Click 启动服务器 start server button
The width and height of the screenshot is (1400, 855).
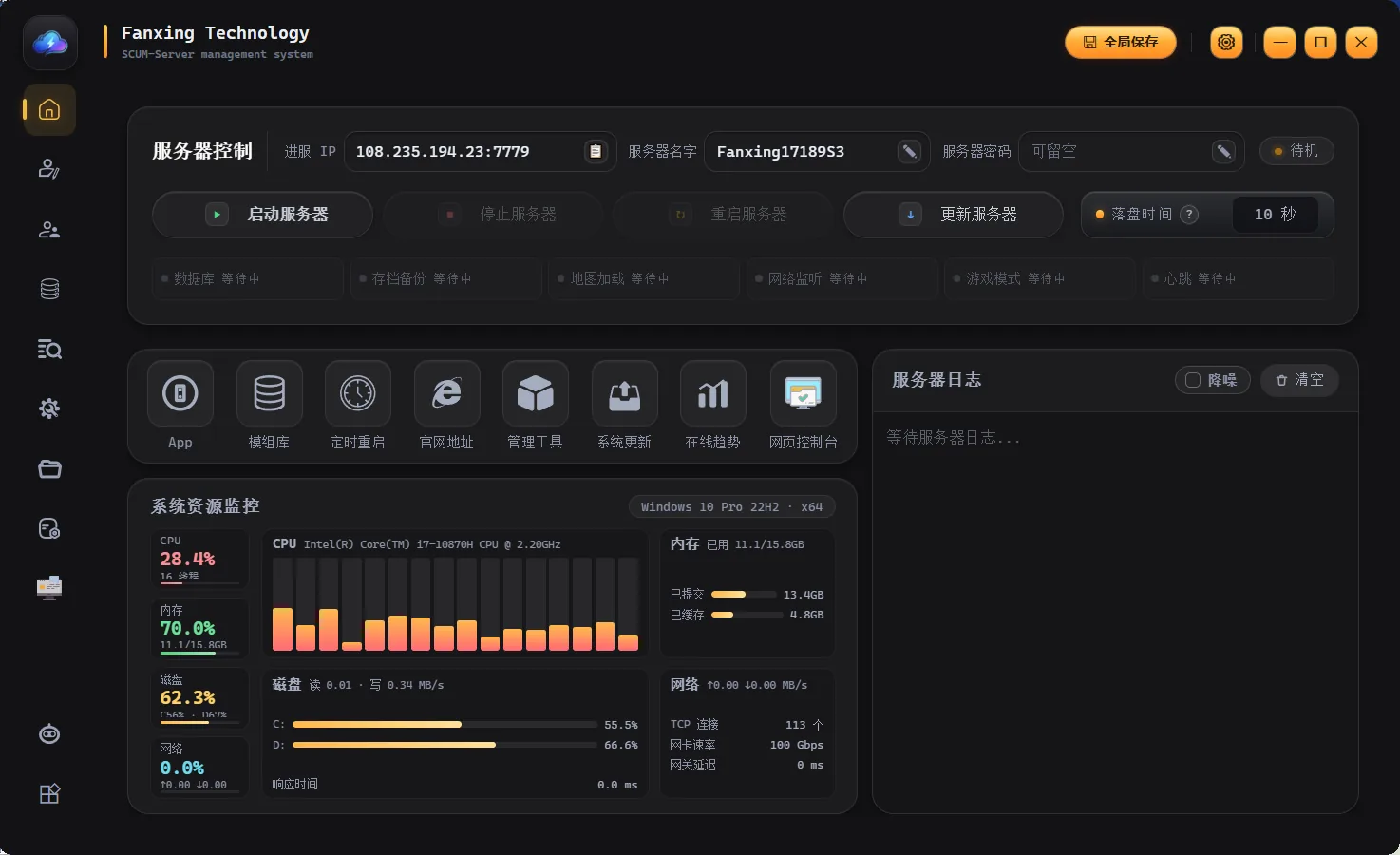pyautogui.click(x=262, y=215)
